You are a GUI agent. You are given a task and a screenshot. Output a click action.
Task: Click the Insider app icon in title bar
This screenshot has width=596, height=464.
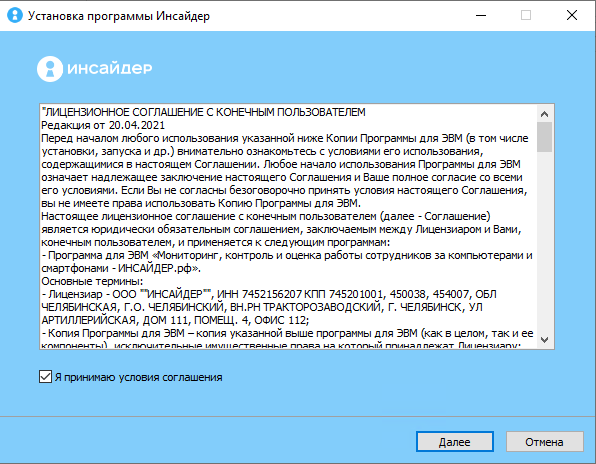[x=15, y=15]
